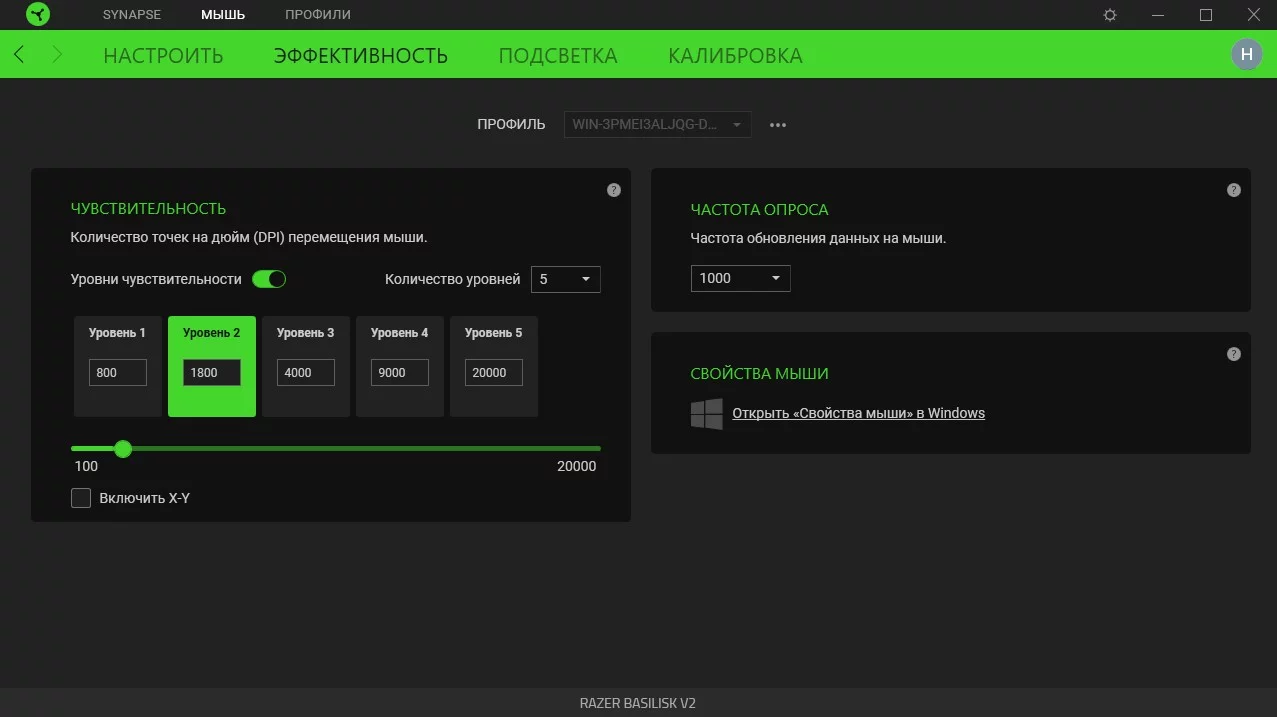Click the help icon in Свойства мыши panel
1277x717 pixels.
pyautogui.click(x=1234, y=354)
